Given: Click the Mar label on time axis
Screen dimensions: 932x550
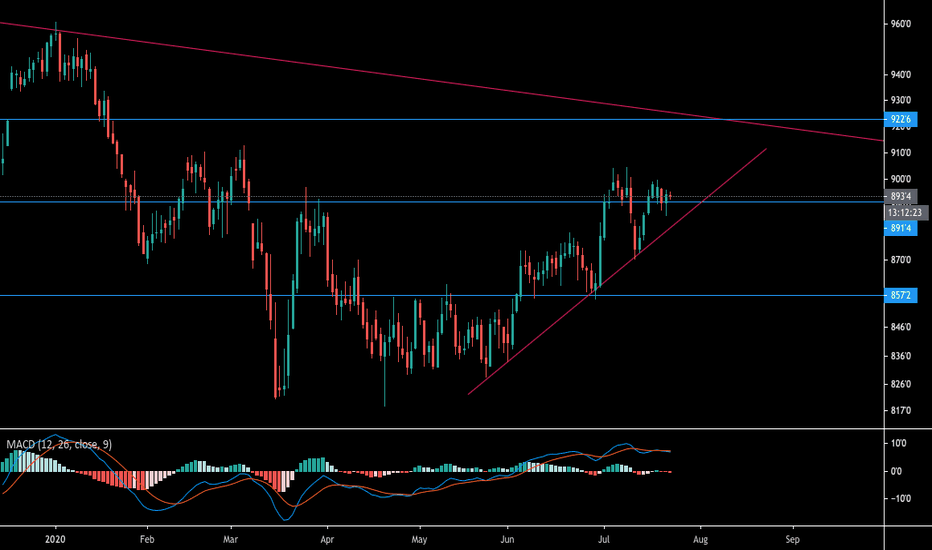Looking at the screenshot, I should coord(231,539).
